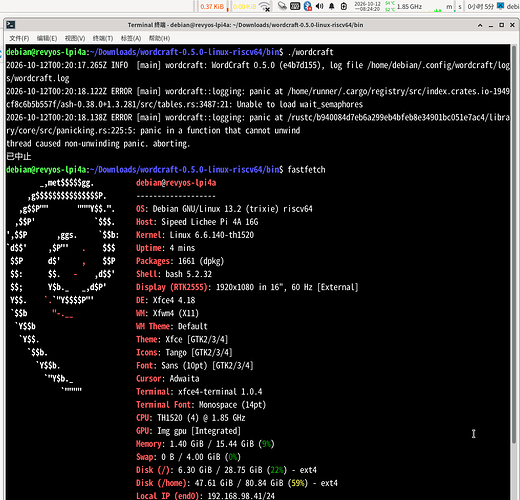Open the 编辑(E) Edit menu

point(47,38)
